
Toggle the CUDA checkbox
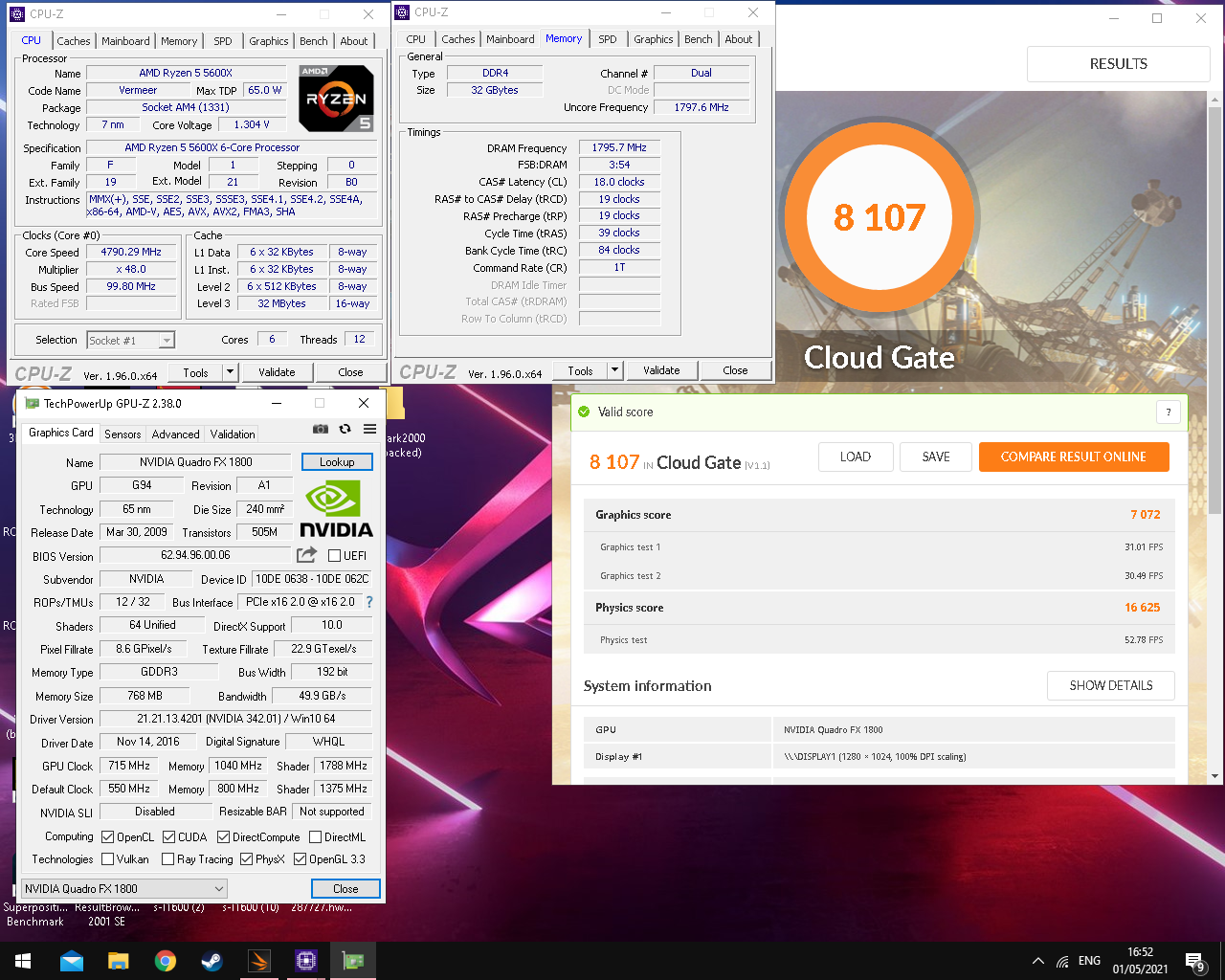pos(168,837)
